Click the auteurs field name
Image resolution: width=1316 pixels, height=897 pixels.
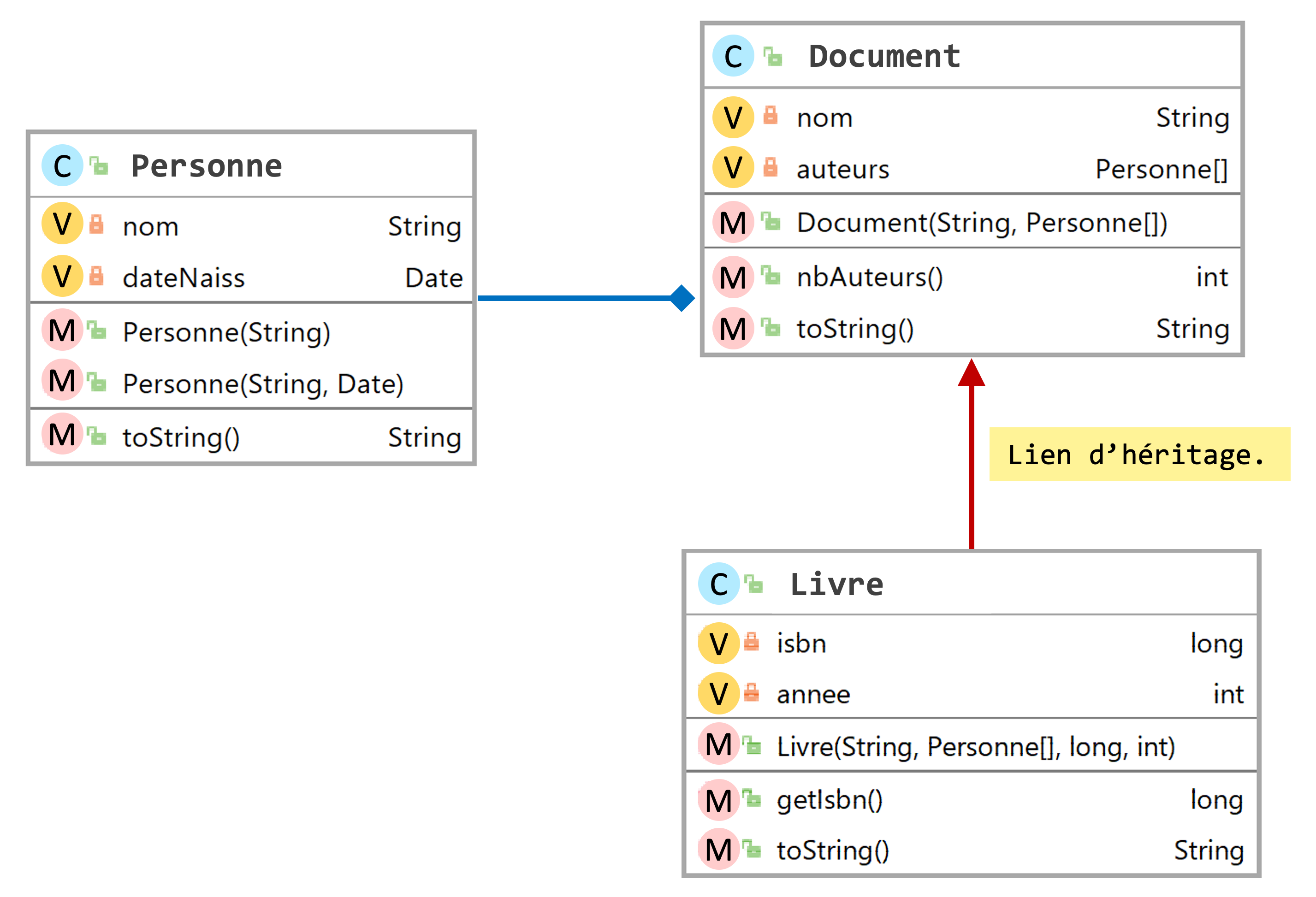click(843, 169)
